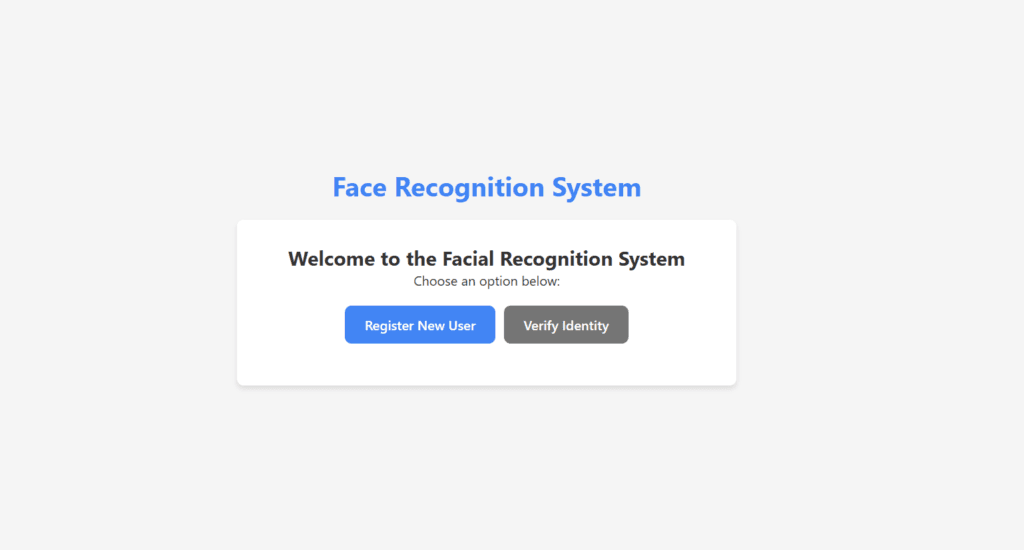
Task: Click the word 'Face' in the blue title
Action: pos(359,187)
